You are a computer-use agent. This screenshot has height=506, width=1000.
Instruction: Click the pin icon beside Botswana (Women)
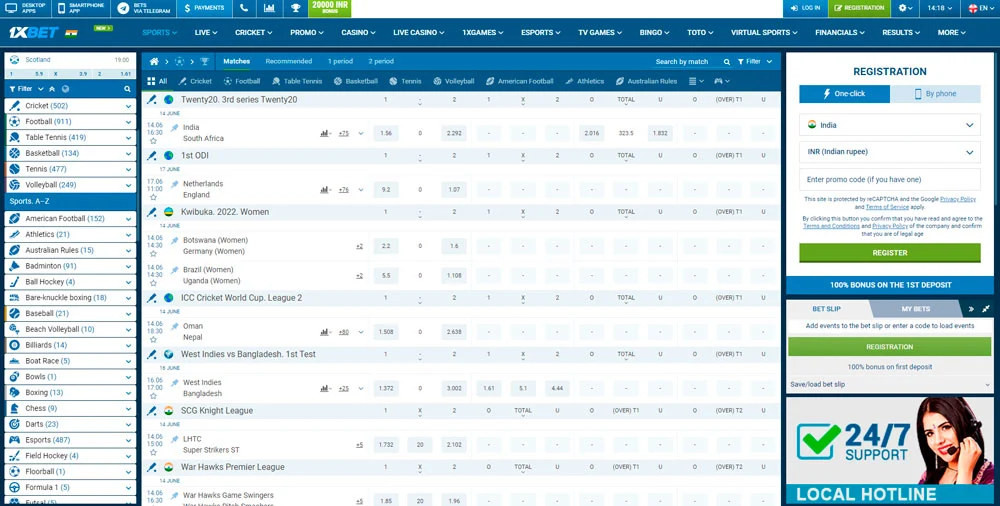(x=175, y=241)
